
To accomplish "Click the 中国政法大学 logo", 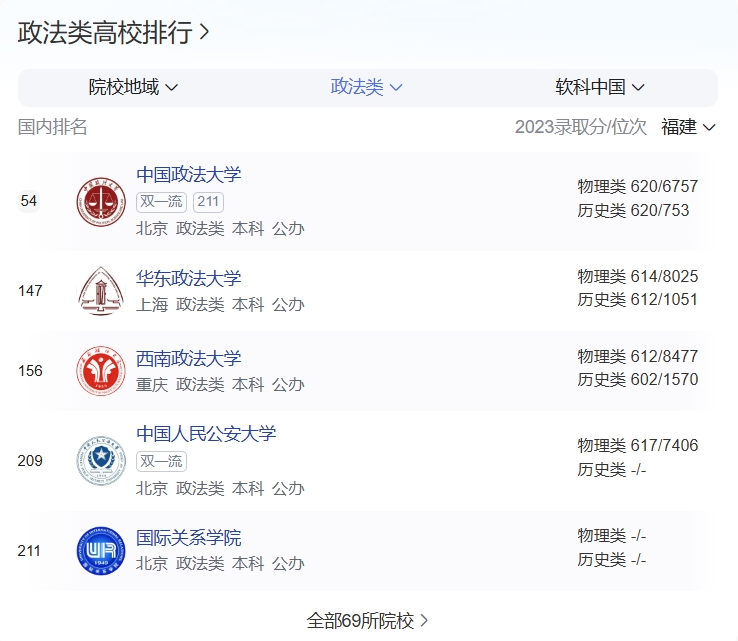I will click(x=101, y=202).
